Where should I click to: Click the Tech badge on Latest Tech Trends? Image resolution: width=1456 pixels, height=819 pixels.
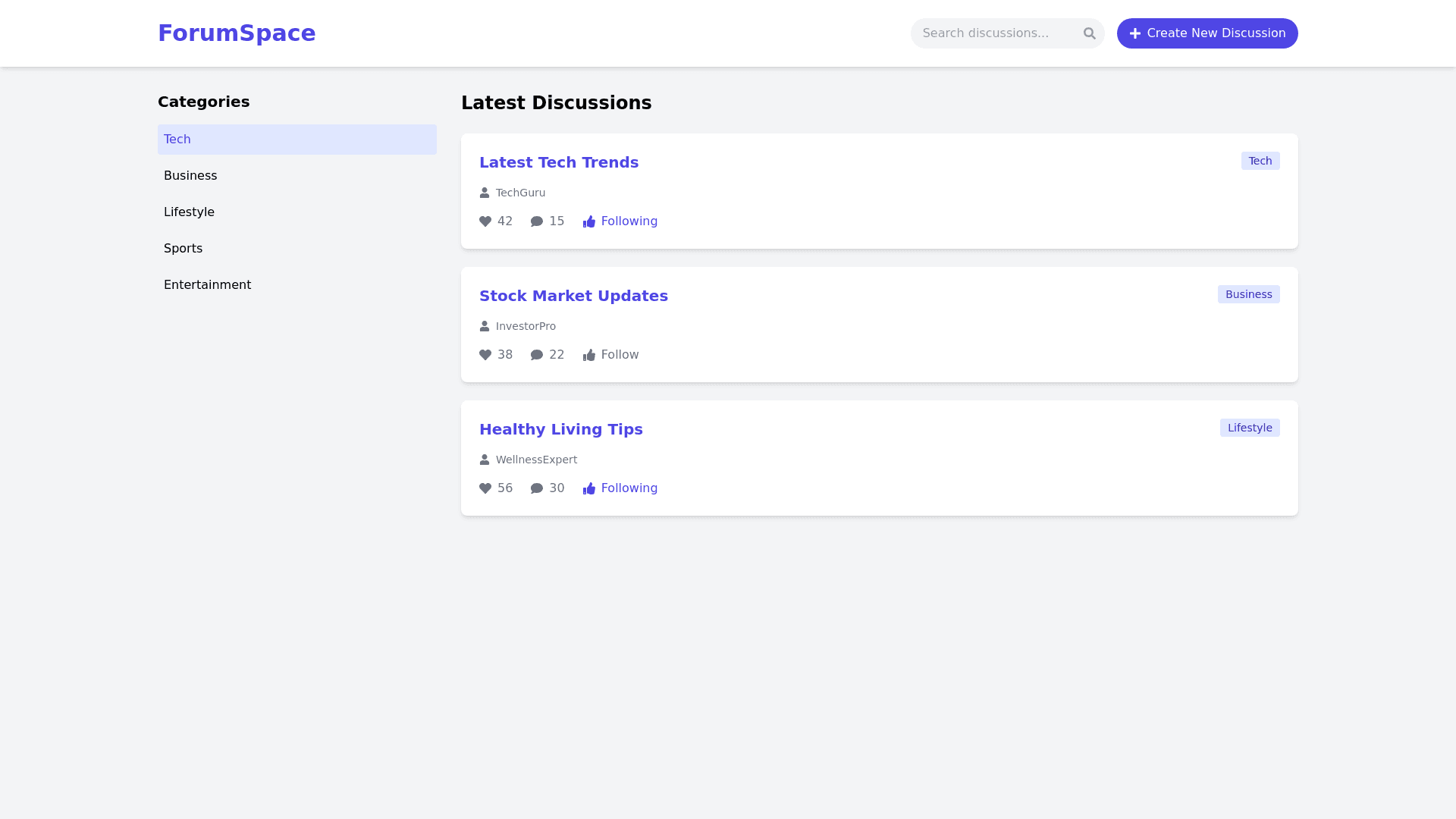1260,161
